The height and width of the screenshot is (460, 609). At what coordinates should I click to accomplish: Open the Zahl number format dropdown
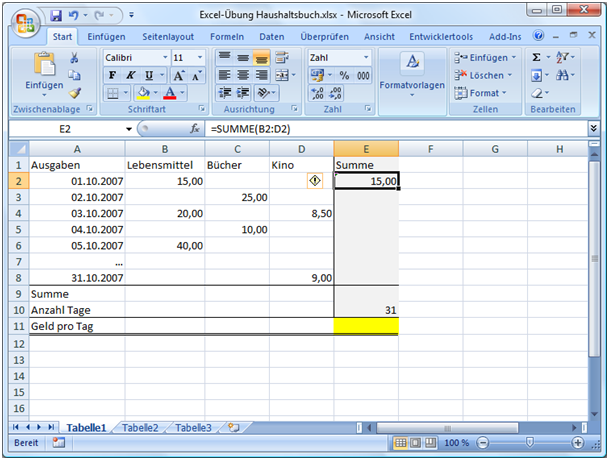(366, 58)
